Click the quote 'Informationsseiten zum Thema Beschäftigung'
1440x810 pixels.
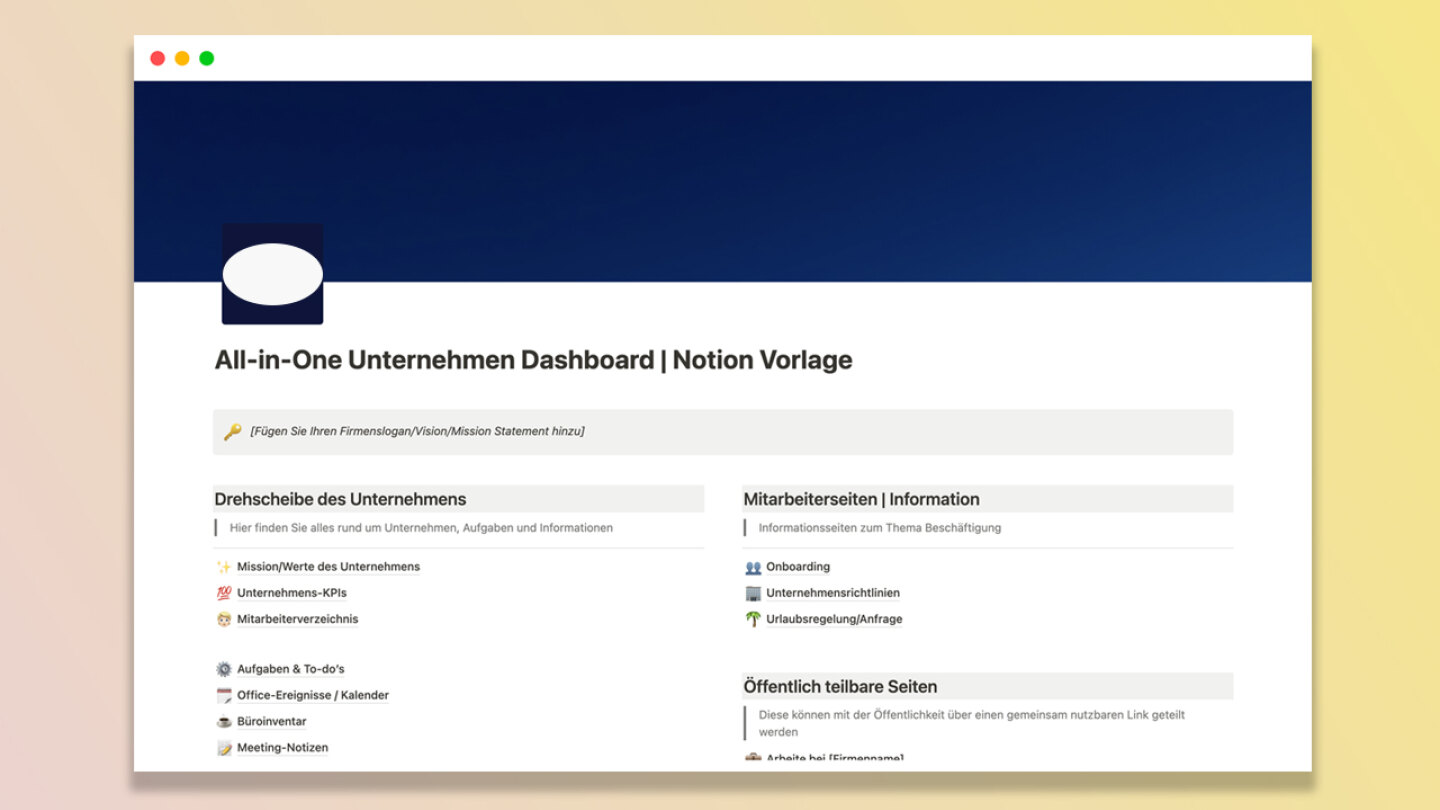pyautogui.click(x=879, y=528)
